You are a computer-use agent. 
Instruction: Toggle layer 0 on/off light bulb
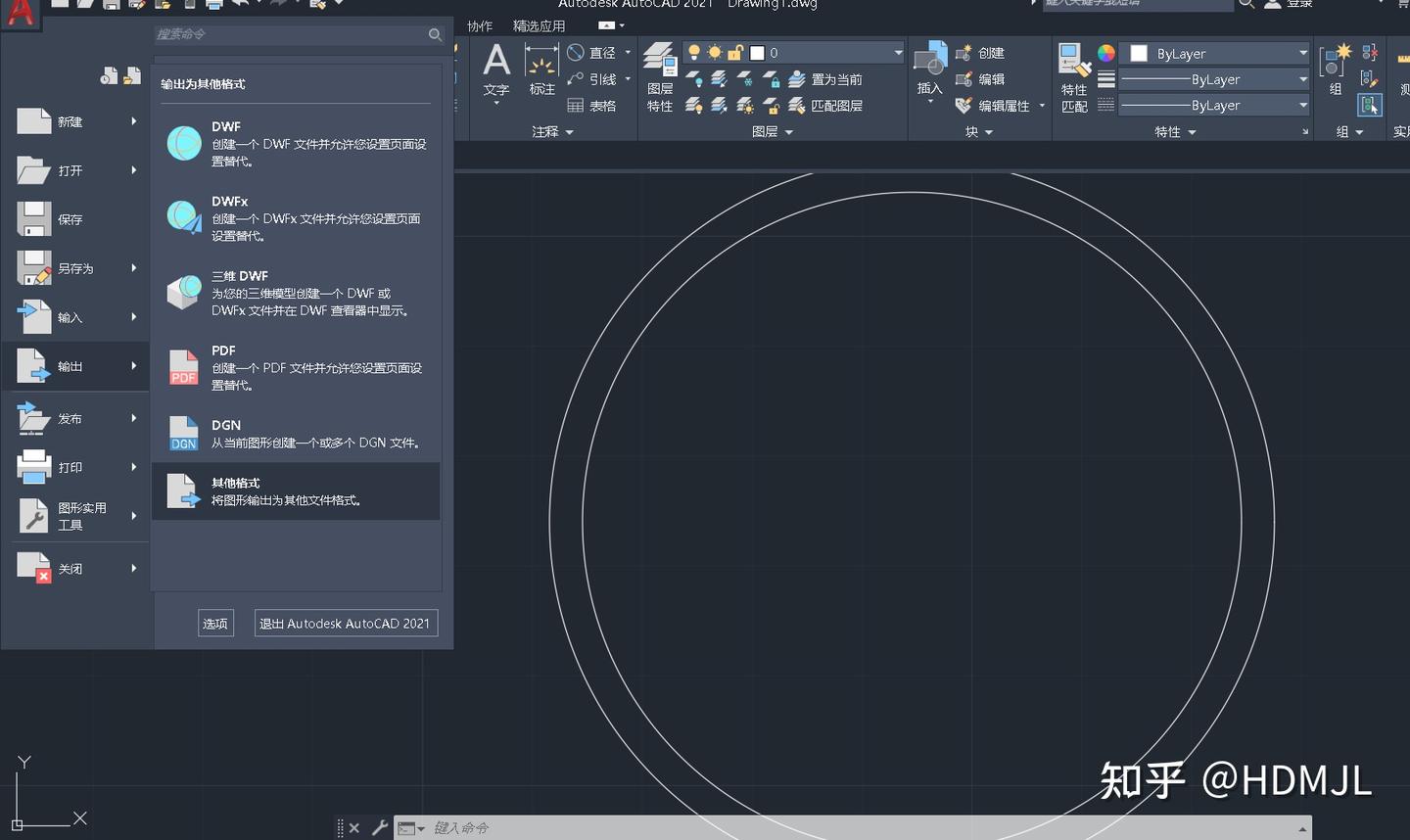click(x=694, y=53)
